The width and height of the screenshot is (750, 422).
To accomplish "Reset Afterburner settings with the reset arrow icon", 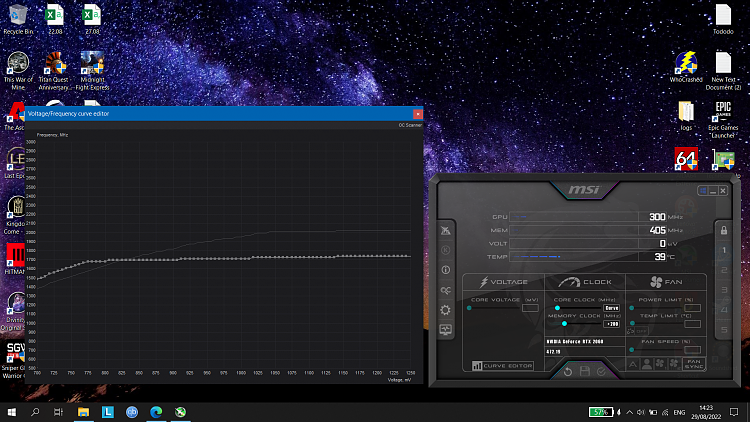I will click(568, 371).
